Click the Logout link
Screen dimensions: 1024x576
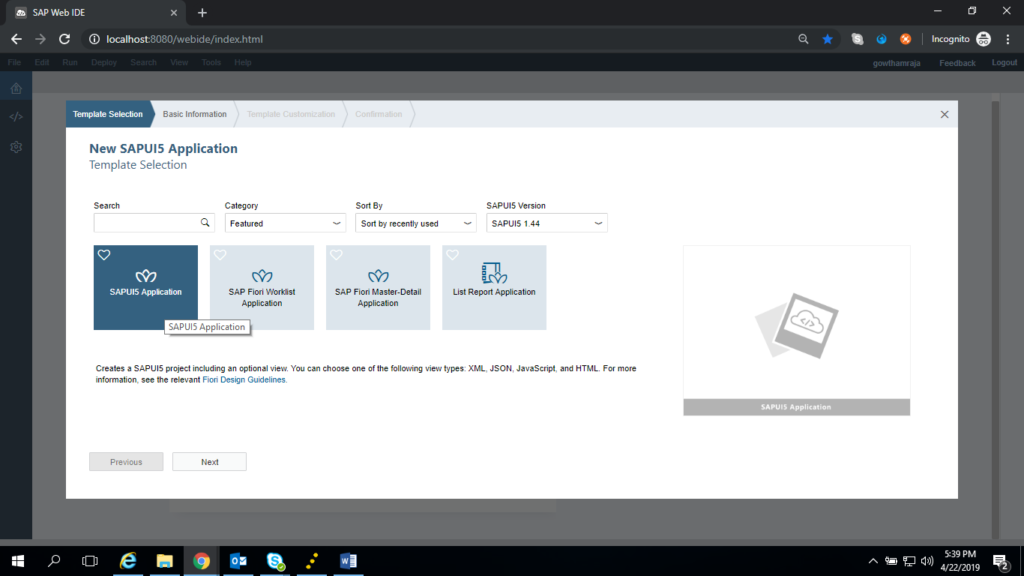1004,63
